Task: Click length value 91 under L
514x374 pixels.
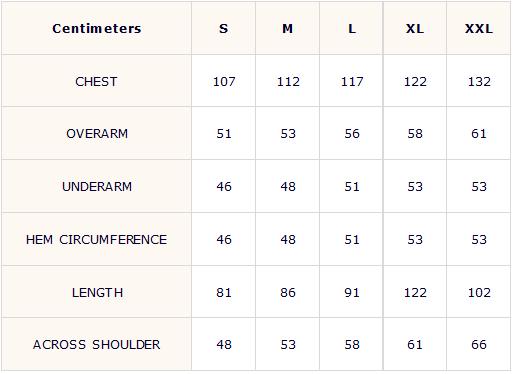Action: tap(352, 293)
